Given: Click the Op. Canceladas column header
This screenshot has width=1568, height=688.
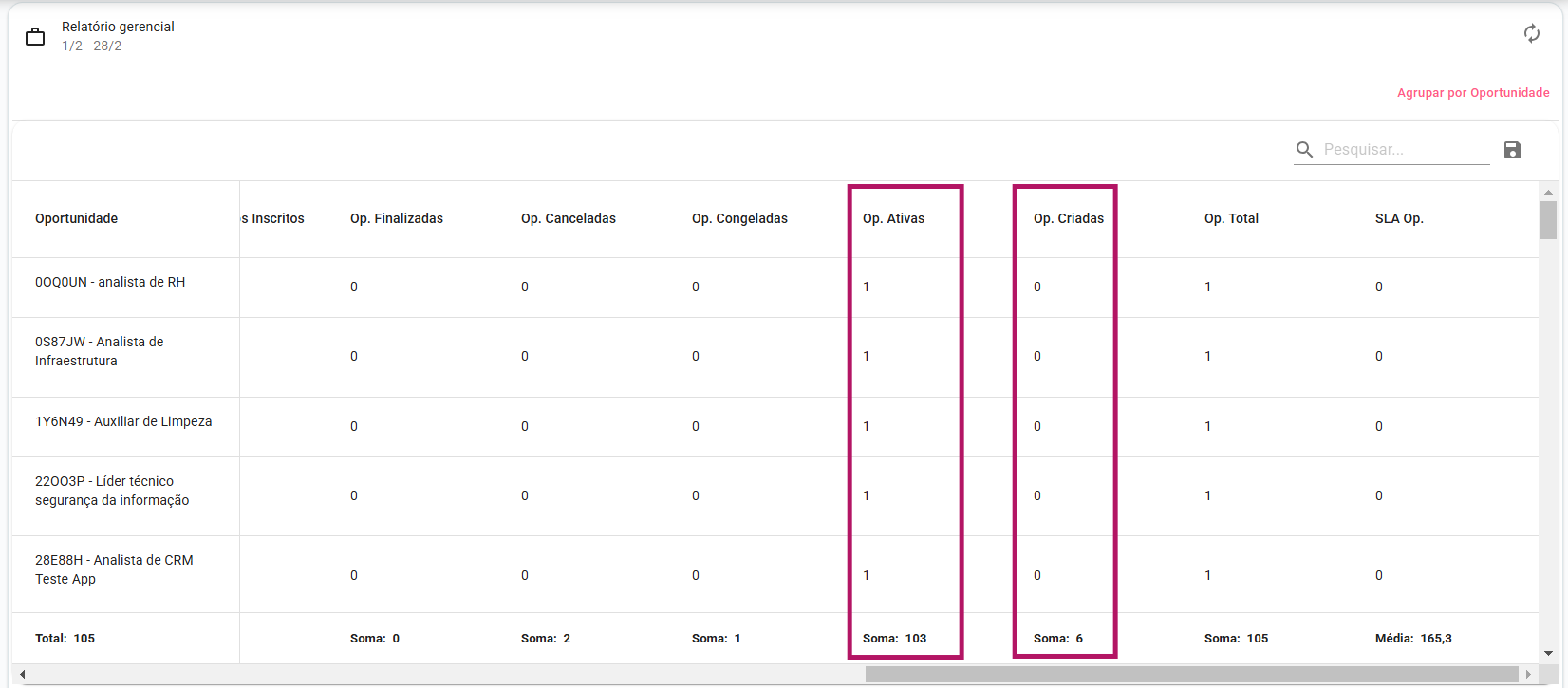Looking at the screenshot, I should pos(568,218).
